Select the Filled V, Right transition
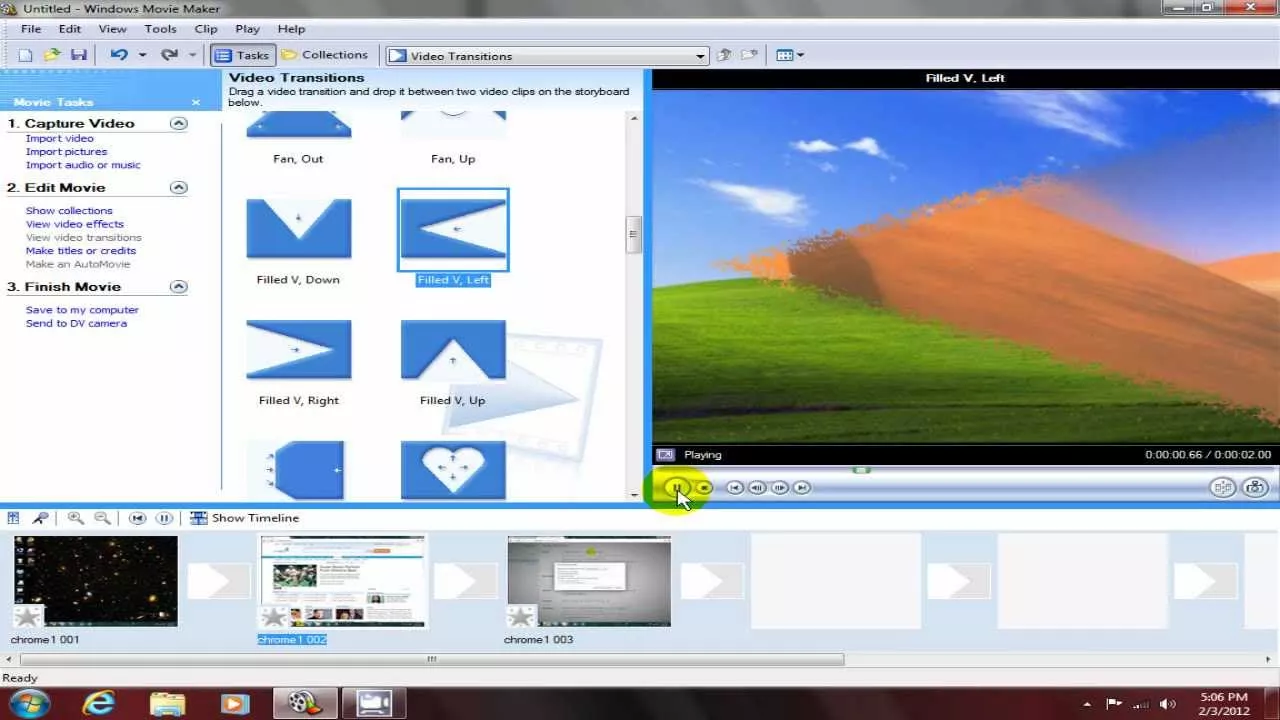1280x720 pixels. 298,350
